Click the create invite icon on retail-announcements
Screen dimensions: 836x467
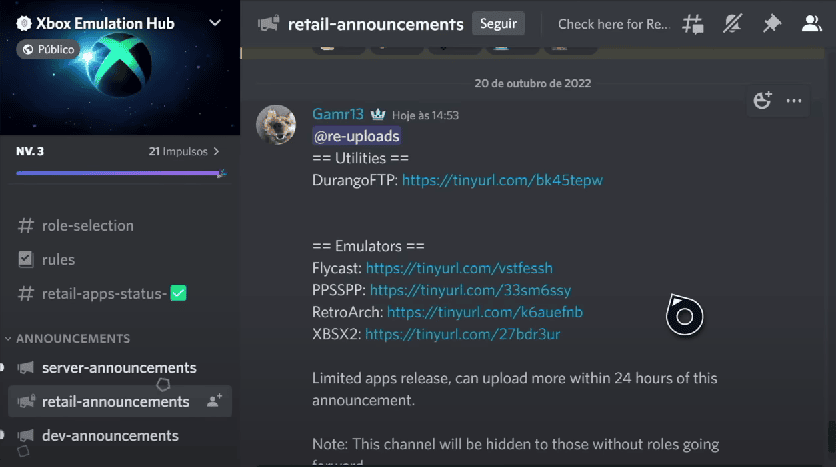pos(214,401)
